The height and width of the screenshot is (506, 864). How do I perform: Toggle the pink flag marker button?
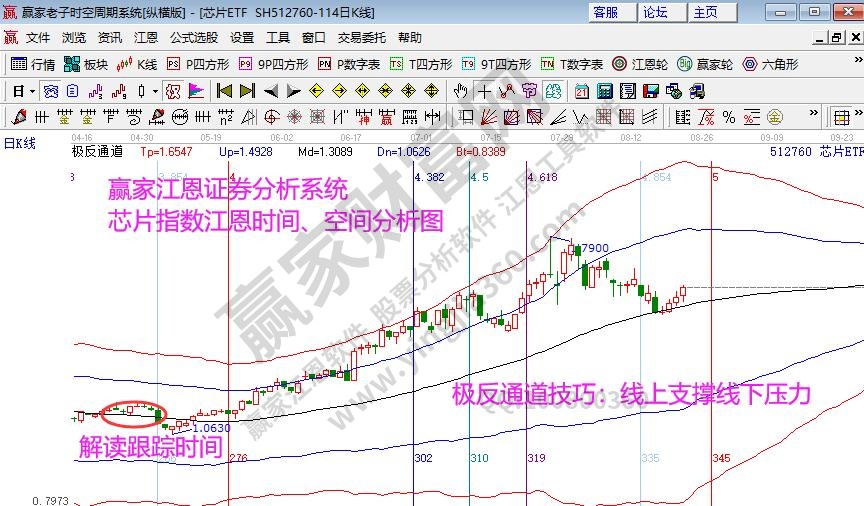[196, 91]
